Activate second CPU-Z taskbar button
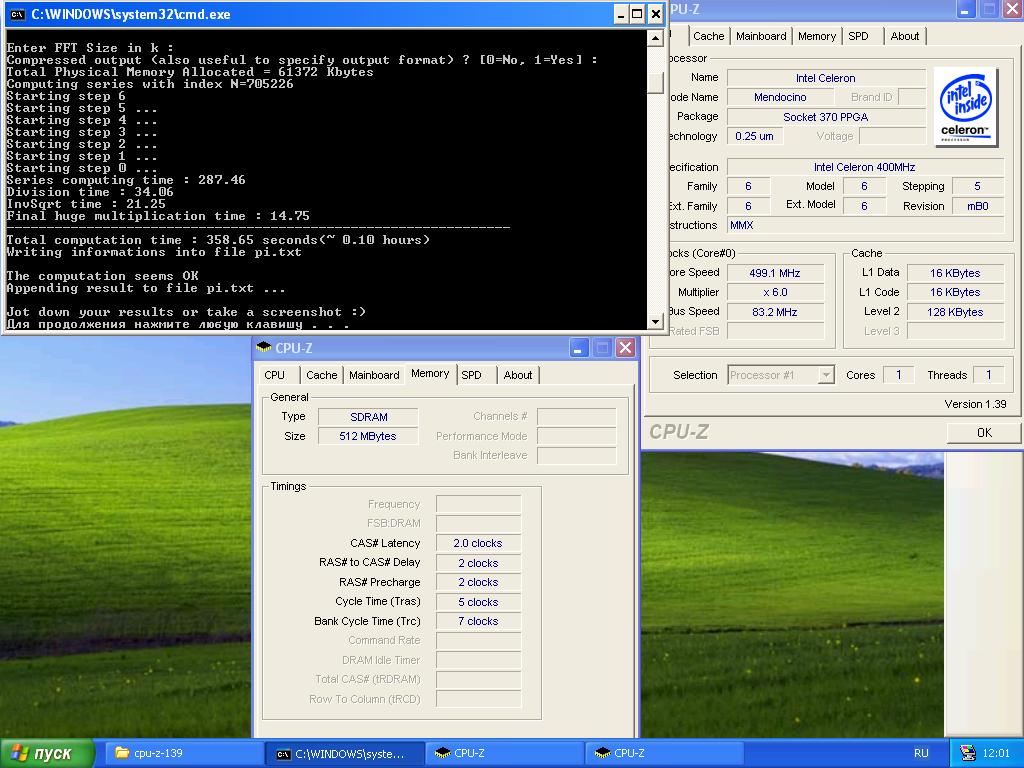 (x=664, y=753)
